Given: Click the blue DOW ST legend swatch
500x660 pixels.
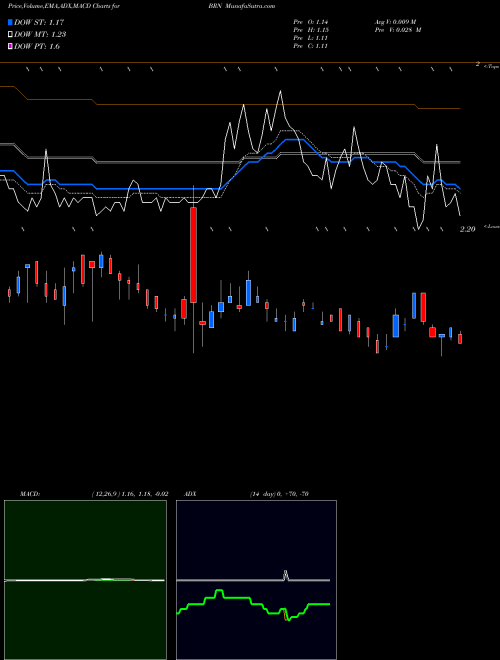Looking at the screenshot, I should tap(11, 22).
